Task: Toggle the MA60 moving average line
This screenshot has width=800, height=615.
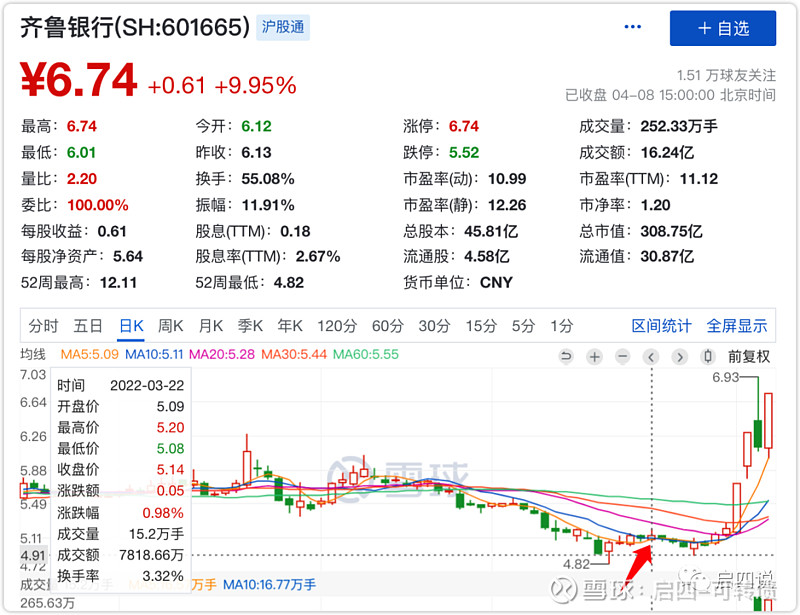Action: pos(366,354)
